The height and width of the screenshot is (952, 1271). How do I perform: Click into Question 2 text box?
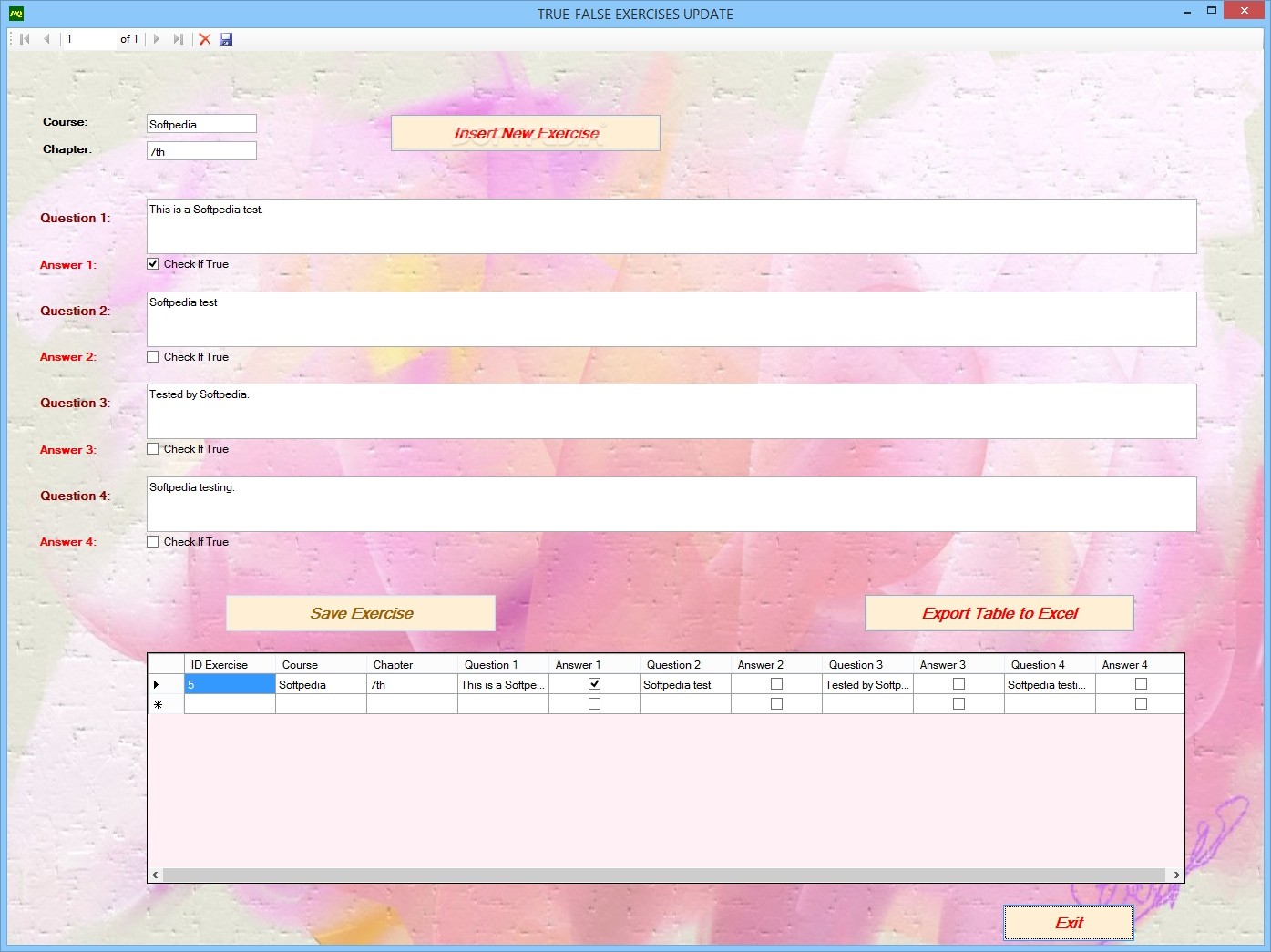(671, 319)
